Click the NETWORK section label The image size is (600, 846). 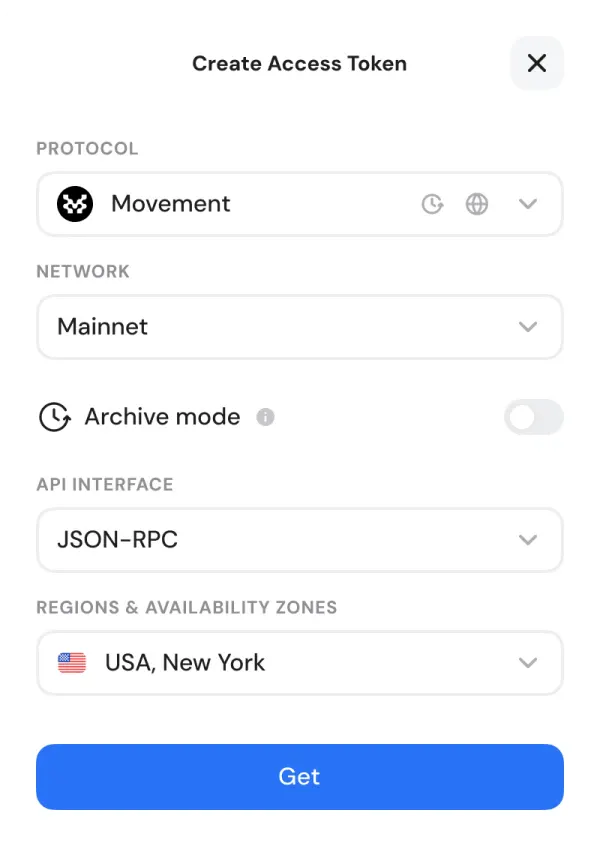pyautogui.click(x=82, y=271)
